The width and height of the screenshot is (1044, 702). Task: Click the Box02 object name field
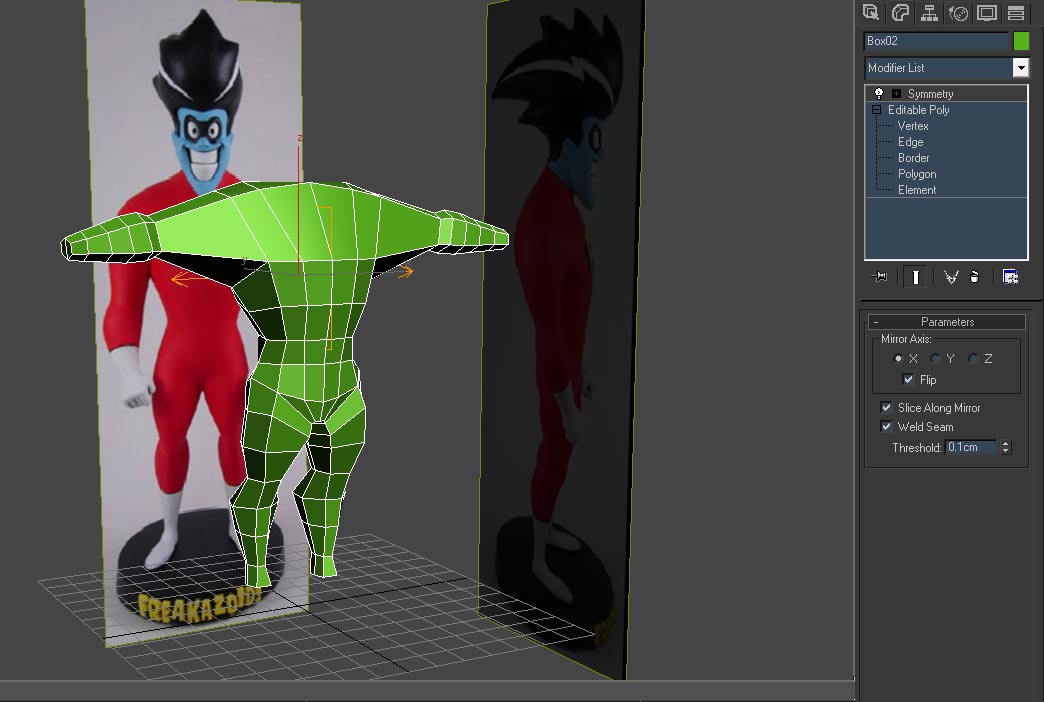[x=936, y=41]
